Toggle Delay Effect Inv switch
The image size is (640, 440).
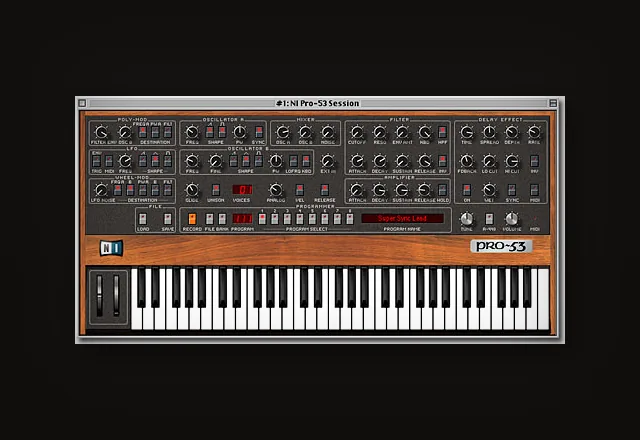[x=534, y=161]
